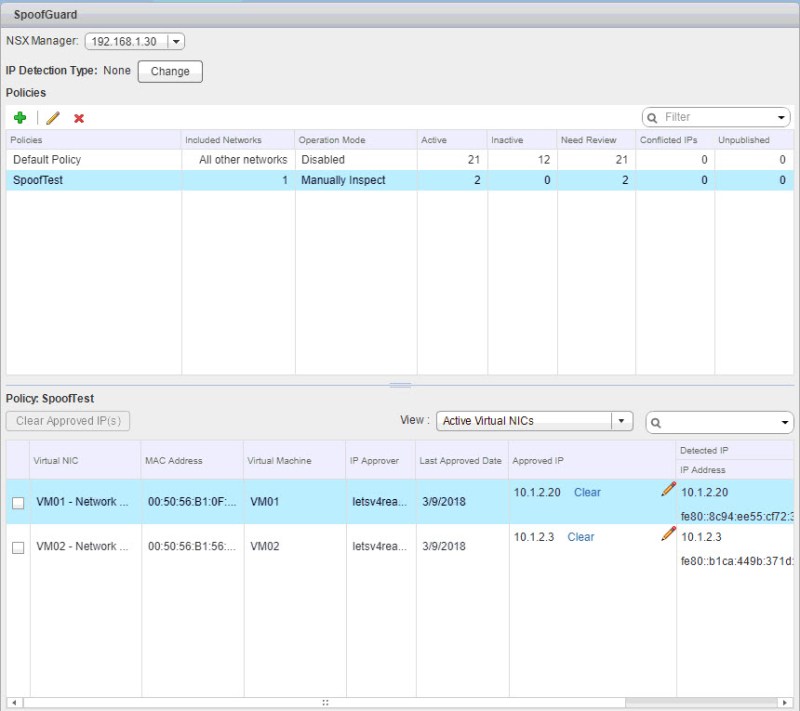Sort by the Operation Mode column header

pos(332,140)
